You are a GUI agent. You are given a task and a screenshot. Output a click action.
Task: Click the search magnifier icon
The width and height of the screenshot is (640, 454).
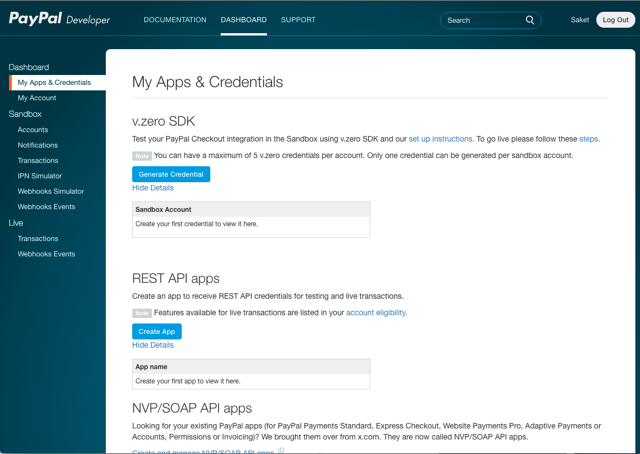(x=530, y=20)
